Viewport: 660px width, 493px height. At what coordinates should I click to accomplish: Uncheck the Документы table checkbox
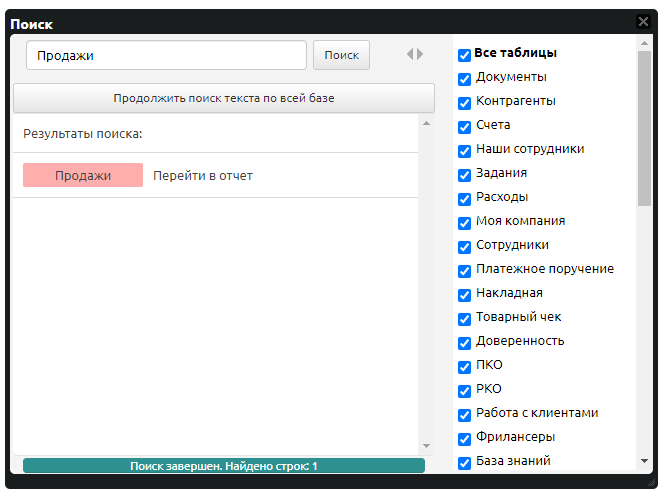[464, 79]
